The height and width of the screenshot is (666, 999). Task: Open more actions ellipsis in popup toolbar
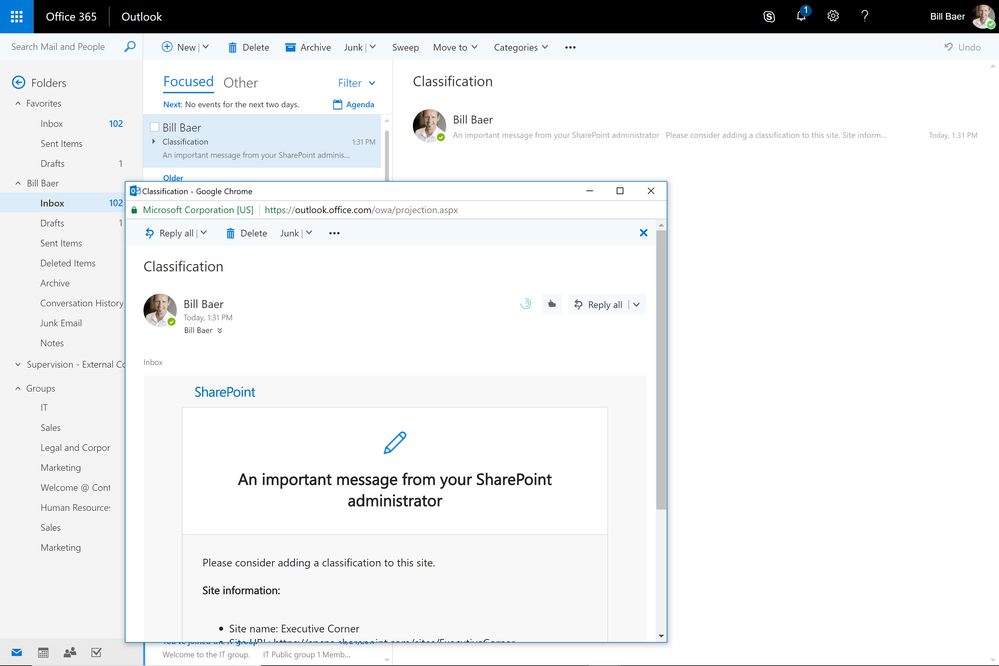point(334,233)
